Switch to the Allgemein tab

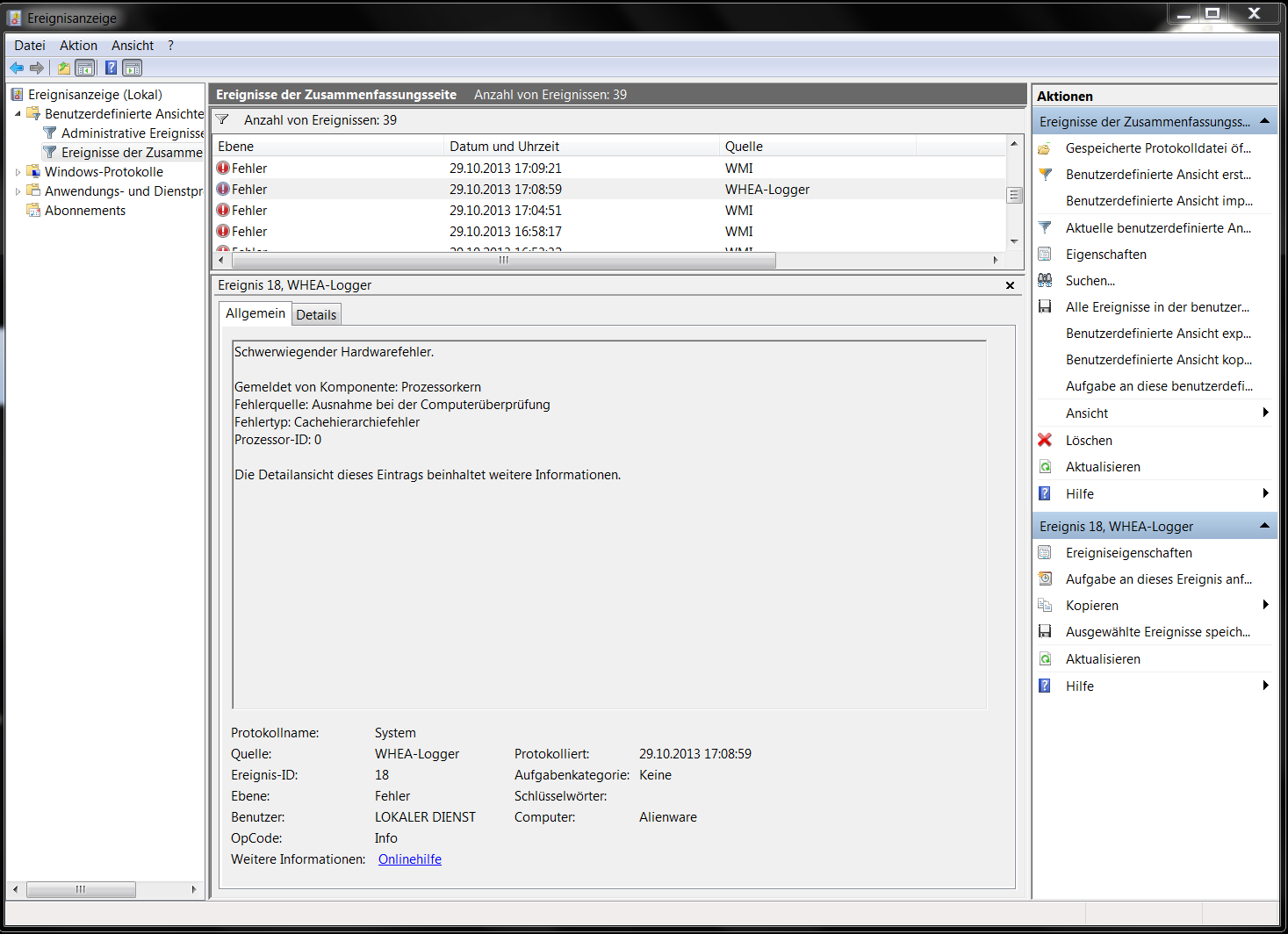coord(255,313)
